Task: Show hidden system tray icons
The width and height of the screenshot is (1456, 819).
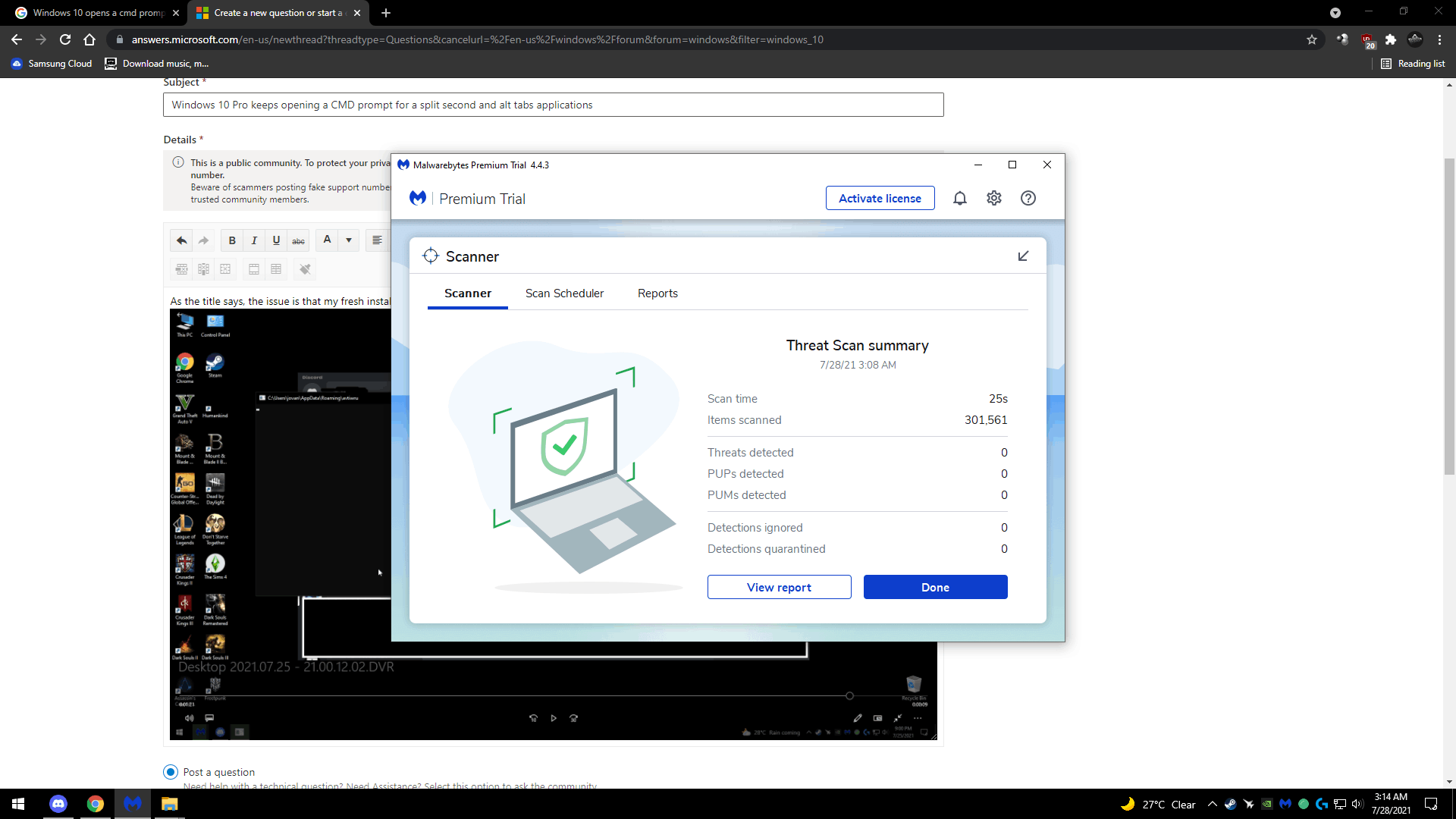Action: click(x=1212, y=805)
